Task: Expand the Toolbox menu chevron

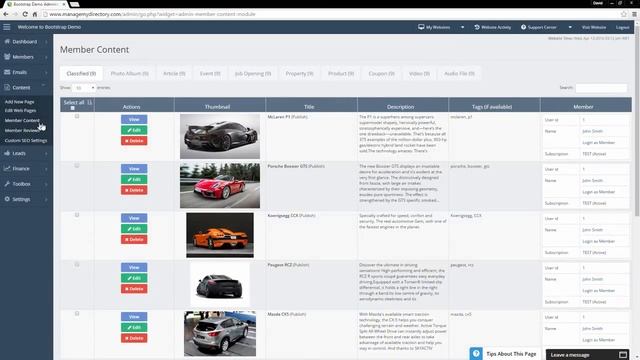Action: pyautogui.click(x=46, y=184)
